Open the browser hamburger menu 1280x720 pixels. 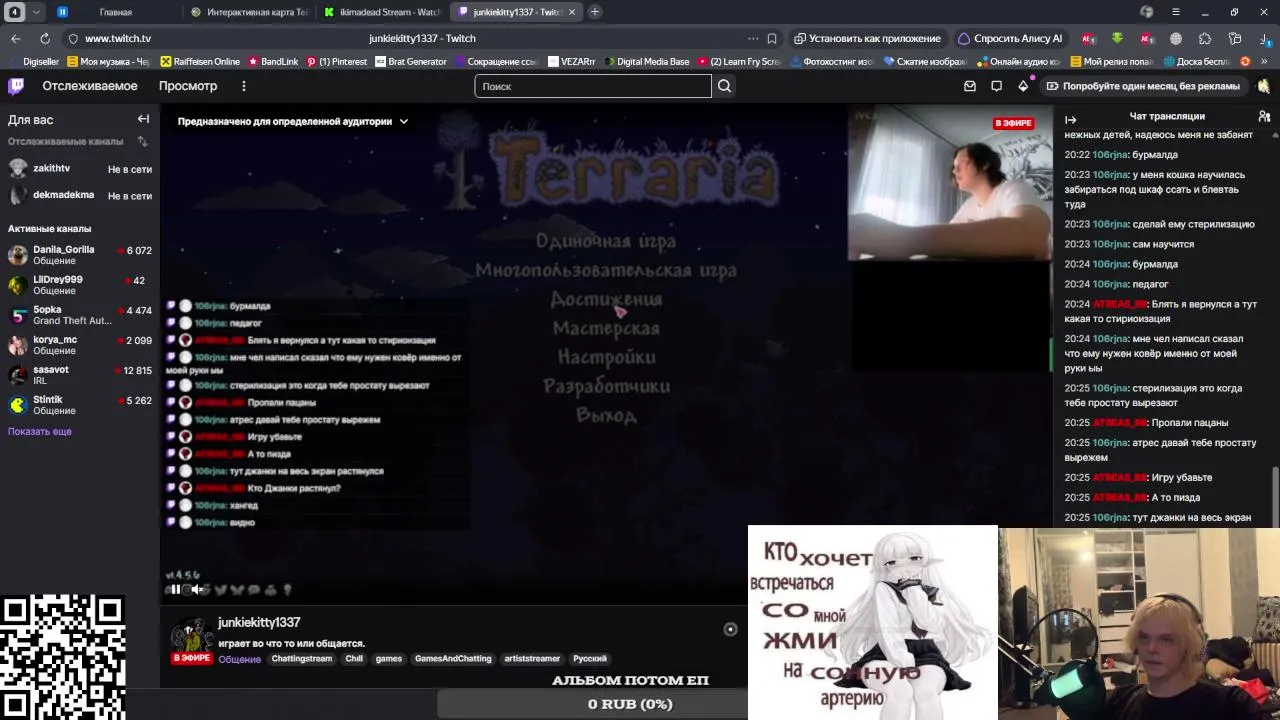(1176, 12)
